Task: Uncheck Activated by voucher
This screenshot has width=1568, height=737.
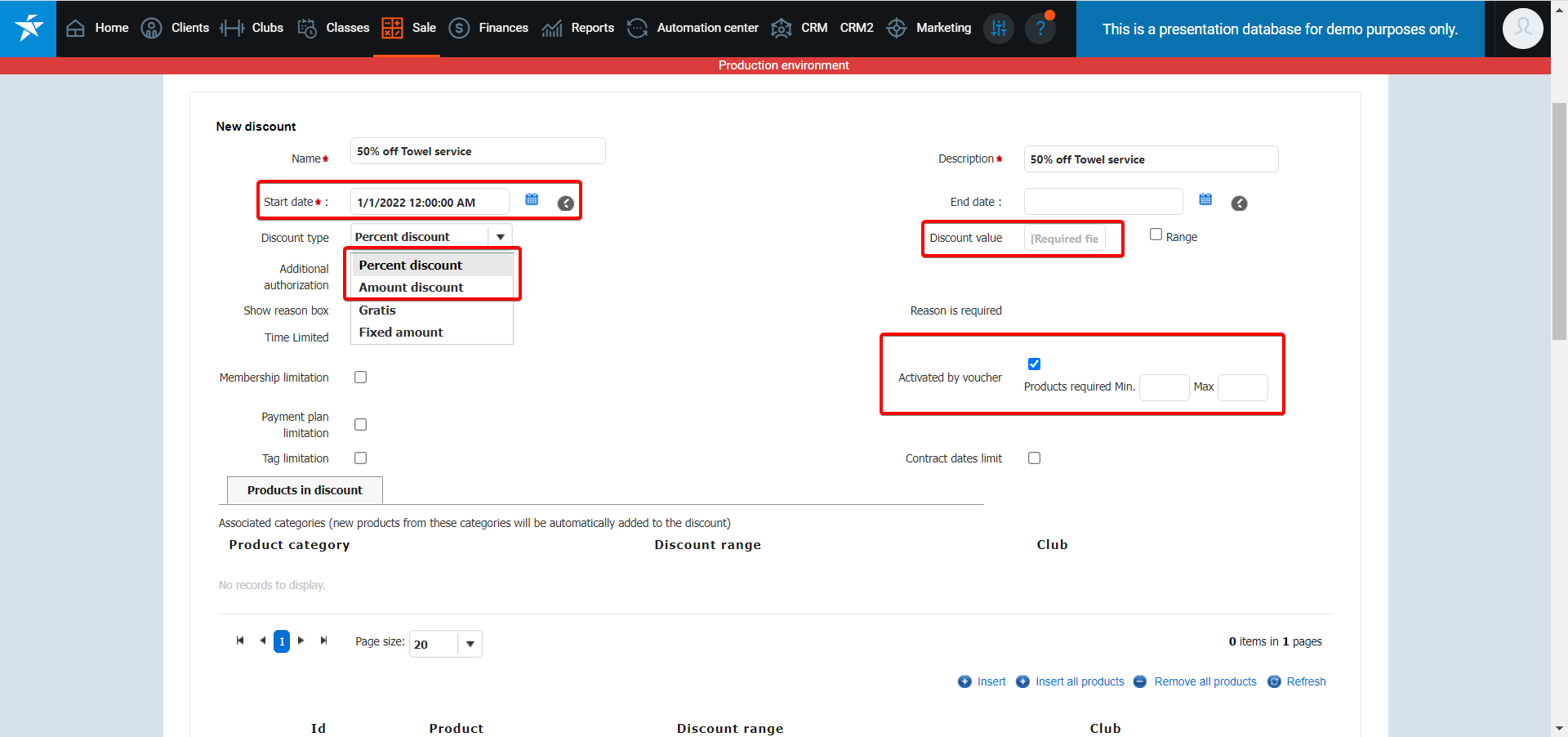Action: [1034, 364]
